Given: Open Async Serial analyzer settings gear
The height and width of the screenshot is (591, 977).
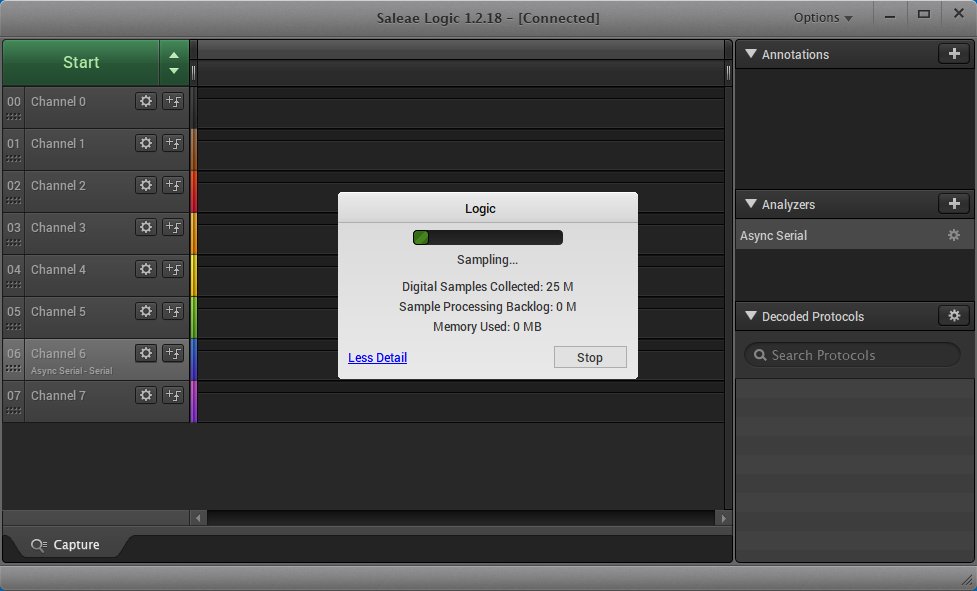Looking at the screenshot, I should coord(954,235).
